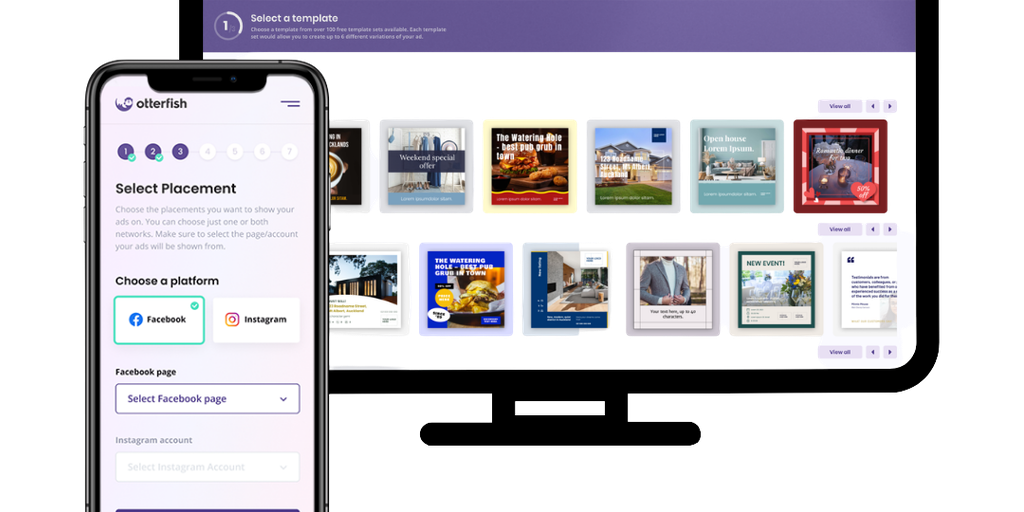Choose the Weekend special offer template
Screen dimensions: 1024x512
[x=427, y=164]
